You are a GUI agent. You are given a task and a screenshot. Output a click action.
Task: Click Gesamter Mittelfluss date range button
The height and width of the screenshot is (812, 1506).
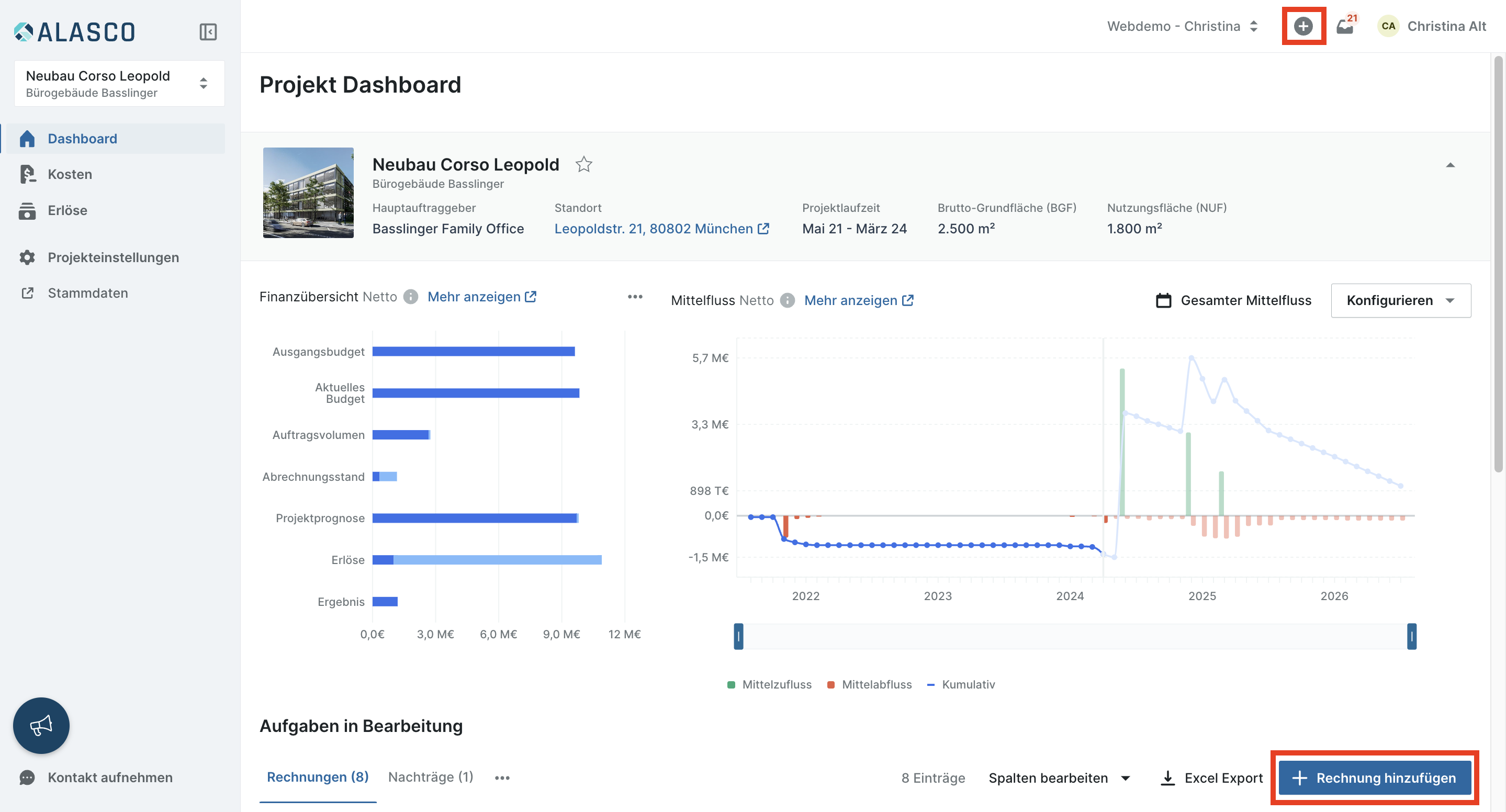point(1233,300)
